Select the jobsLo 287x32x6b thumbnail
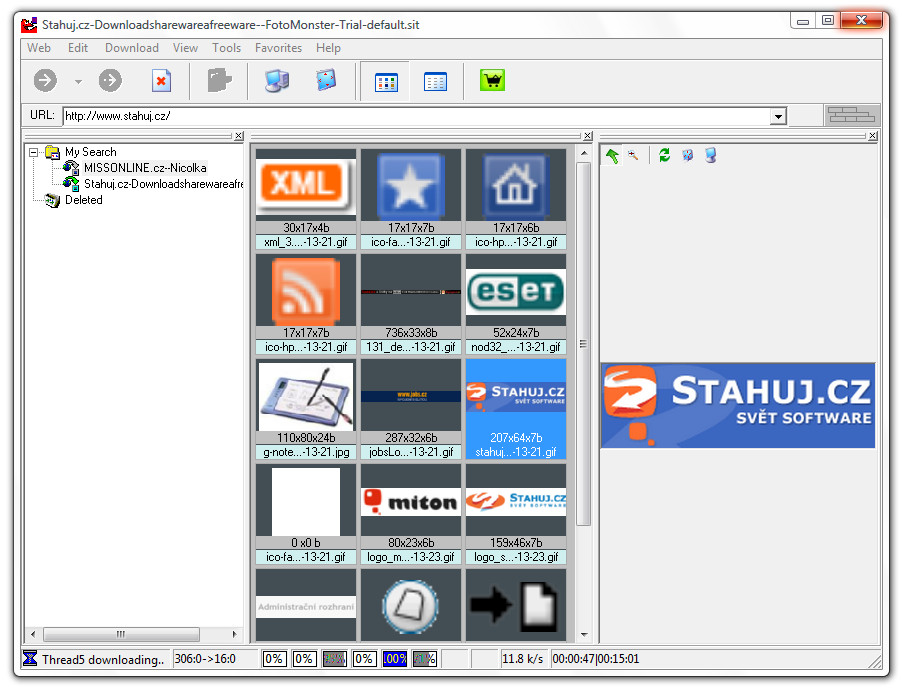This screenshot has width=902, height=689. pos(411,395)
